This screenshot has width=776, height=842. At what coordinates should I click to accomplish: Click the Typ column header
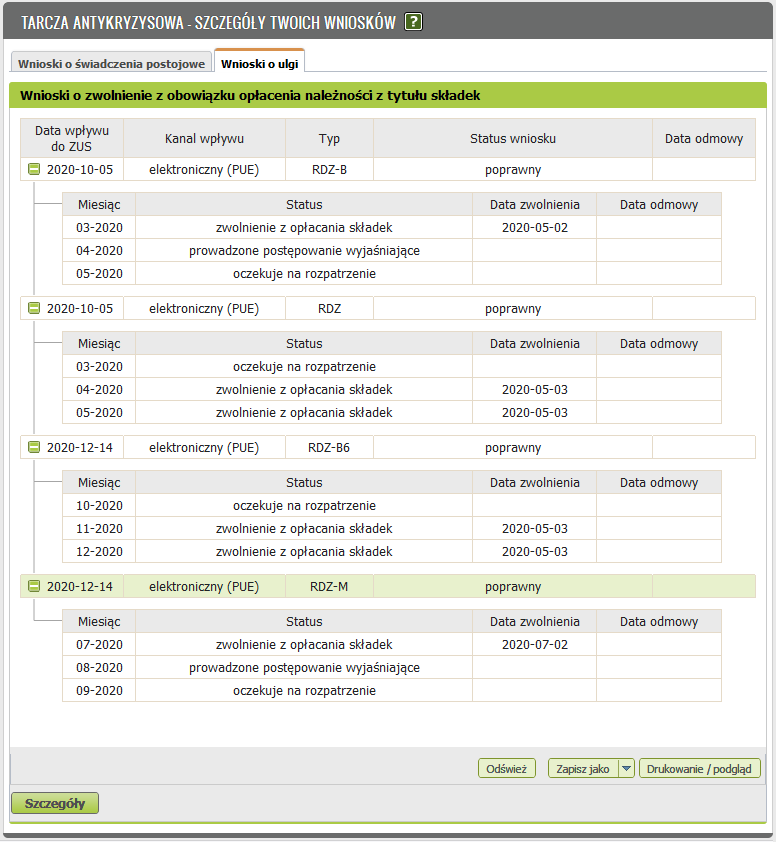[329, 139]
